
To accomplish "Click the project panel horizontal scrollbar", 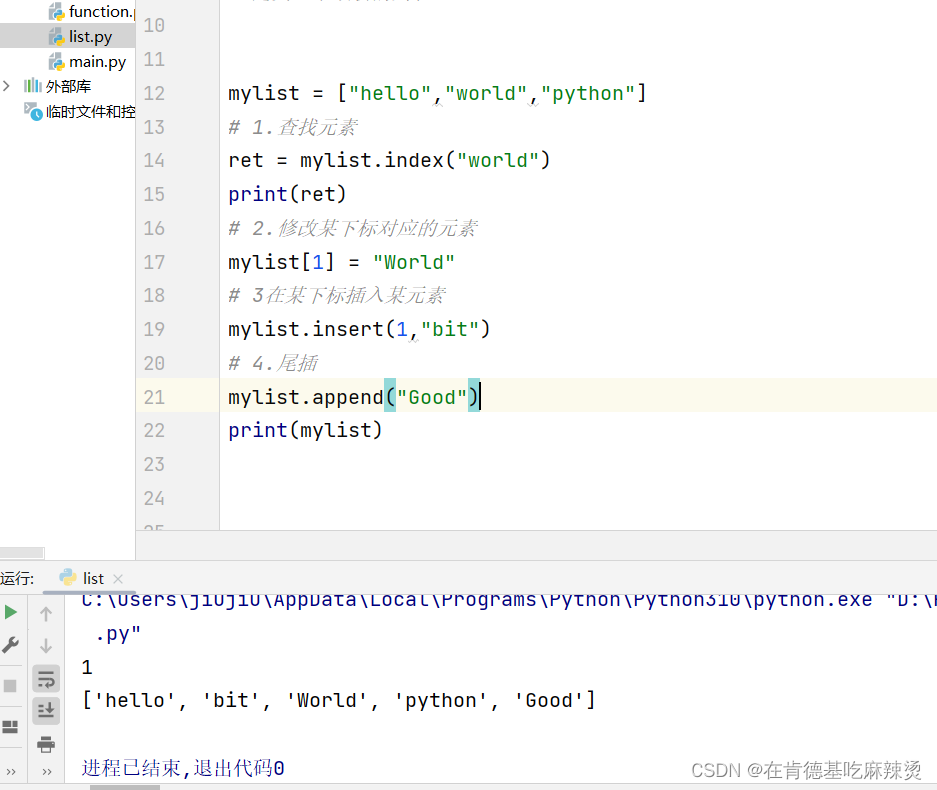I will (22, 553).
